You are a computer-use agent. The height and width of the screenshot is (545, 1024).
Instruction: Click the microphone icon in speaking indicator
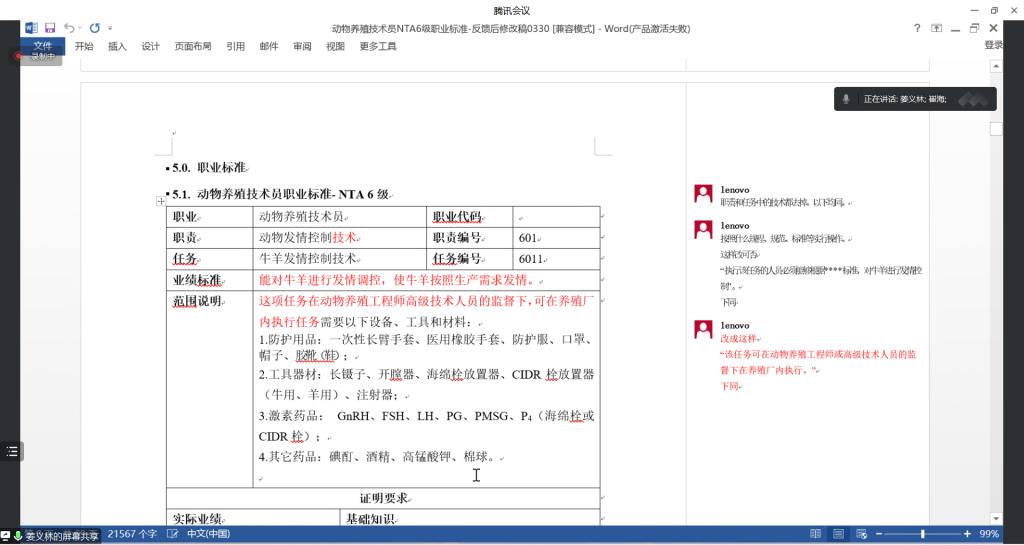[x=846, y=99]
